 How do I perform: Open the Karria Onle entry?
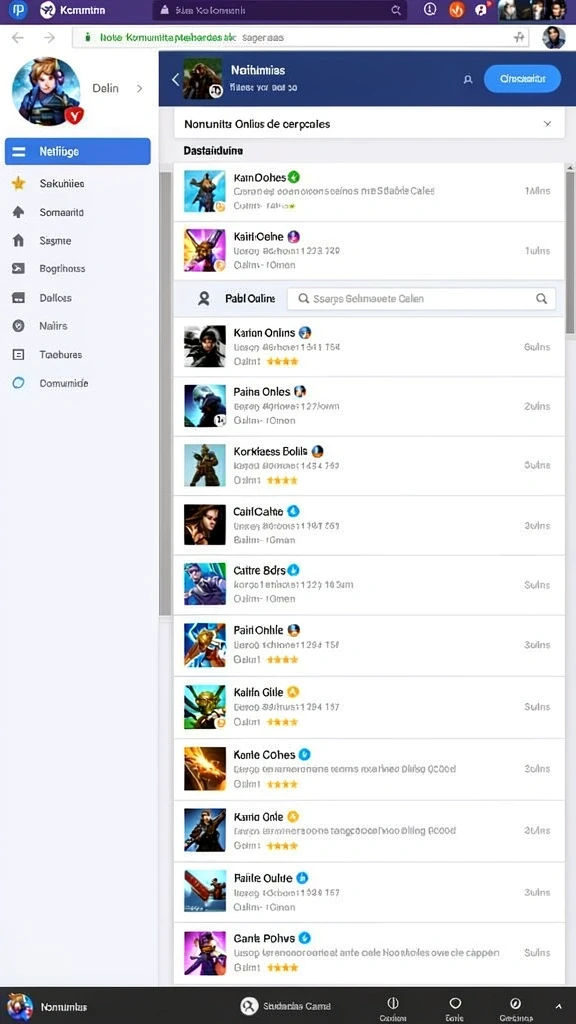coord(369,831)
